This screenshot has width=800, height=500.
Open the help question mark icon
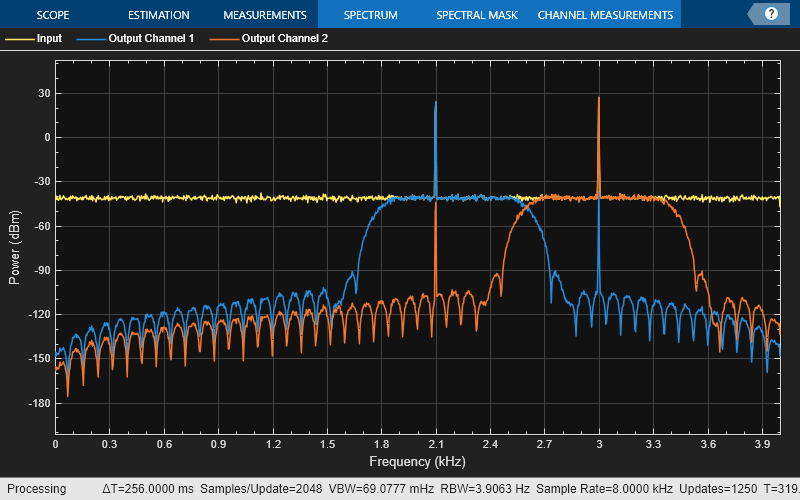[771, 14]
